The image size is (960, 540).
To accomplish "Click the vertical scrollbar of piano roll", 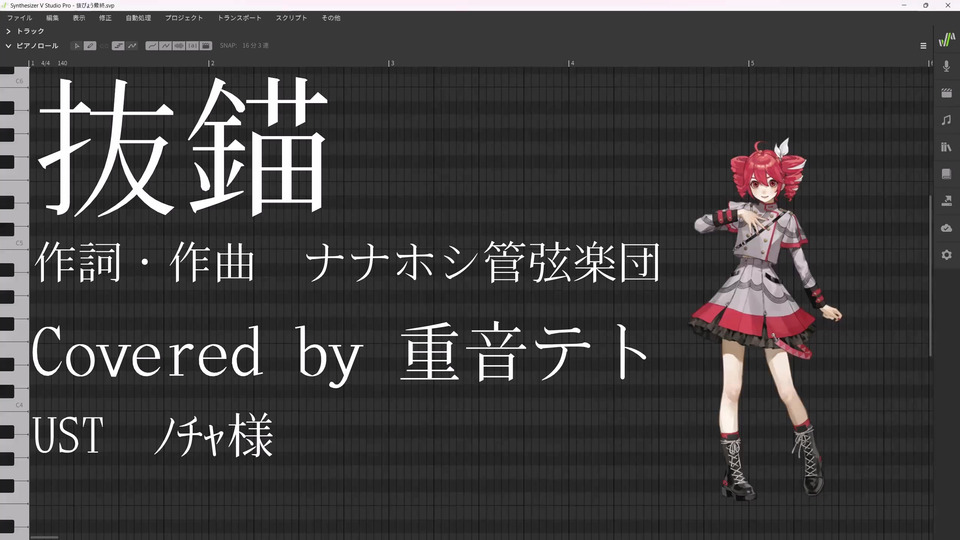I will pos(931,276).
